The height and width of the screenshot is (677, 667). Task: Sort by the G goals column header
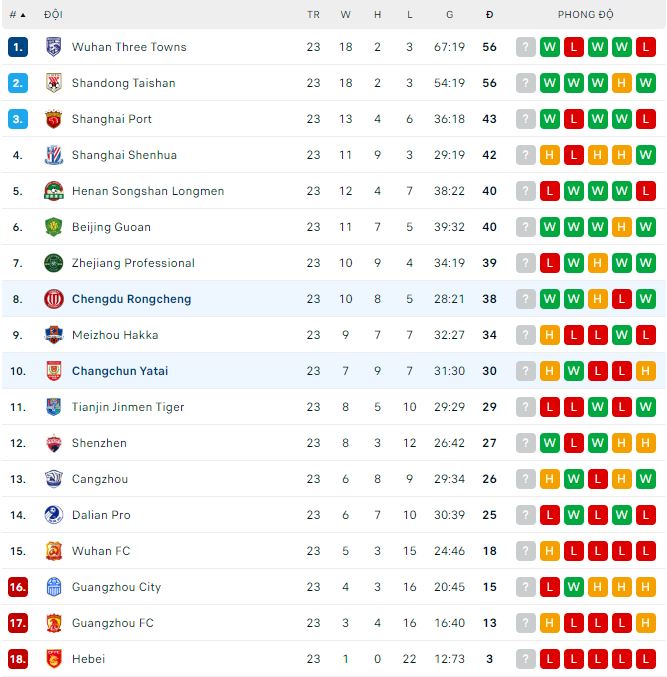449,15
